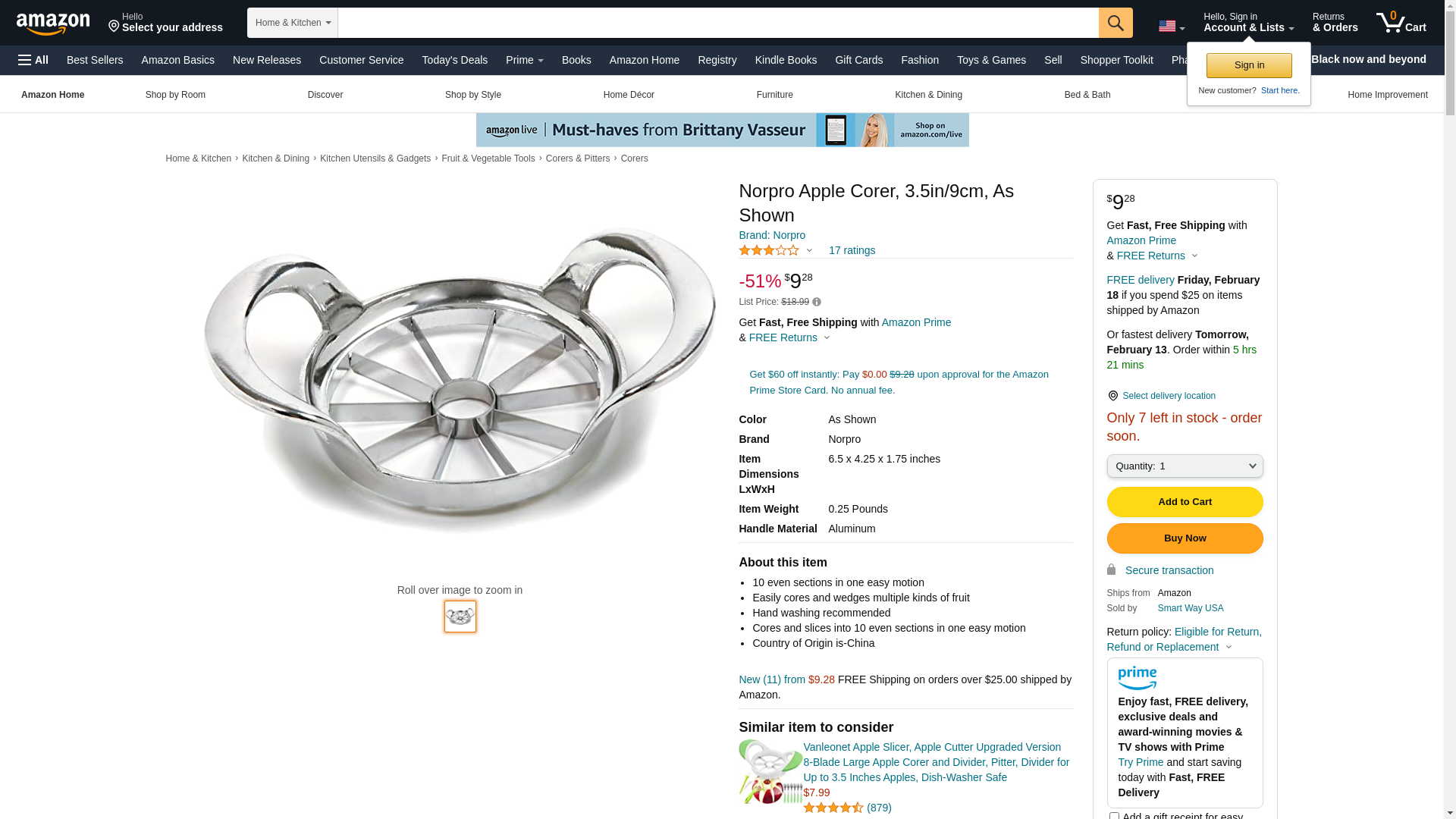Screen dimensions: 1456x819
Task: Click the Amazon logo
Action: 53,24
